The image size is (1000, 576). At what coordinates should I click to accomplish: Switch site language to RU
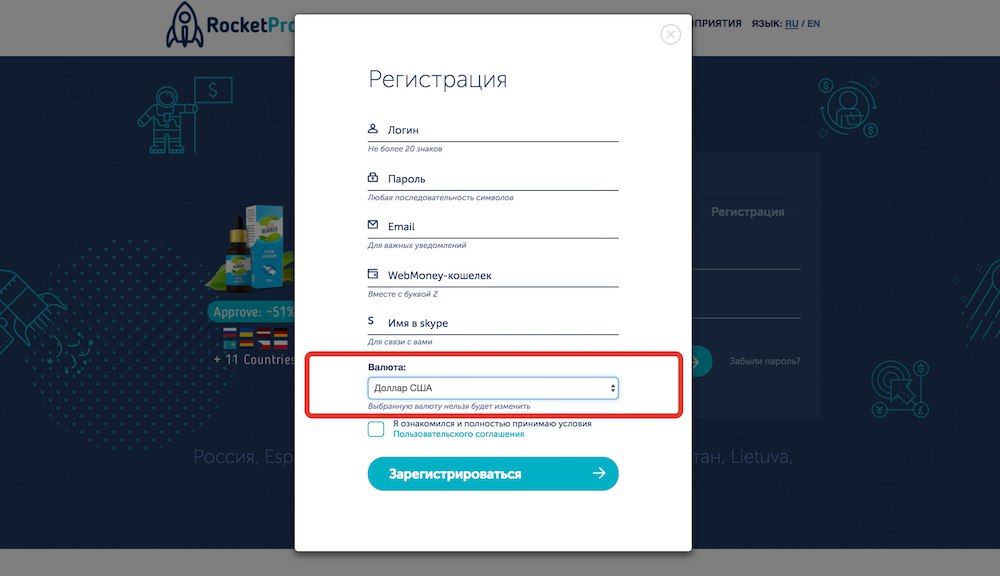pos(791,23)
